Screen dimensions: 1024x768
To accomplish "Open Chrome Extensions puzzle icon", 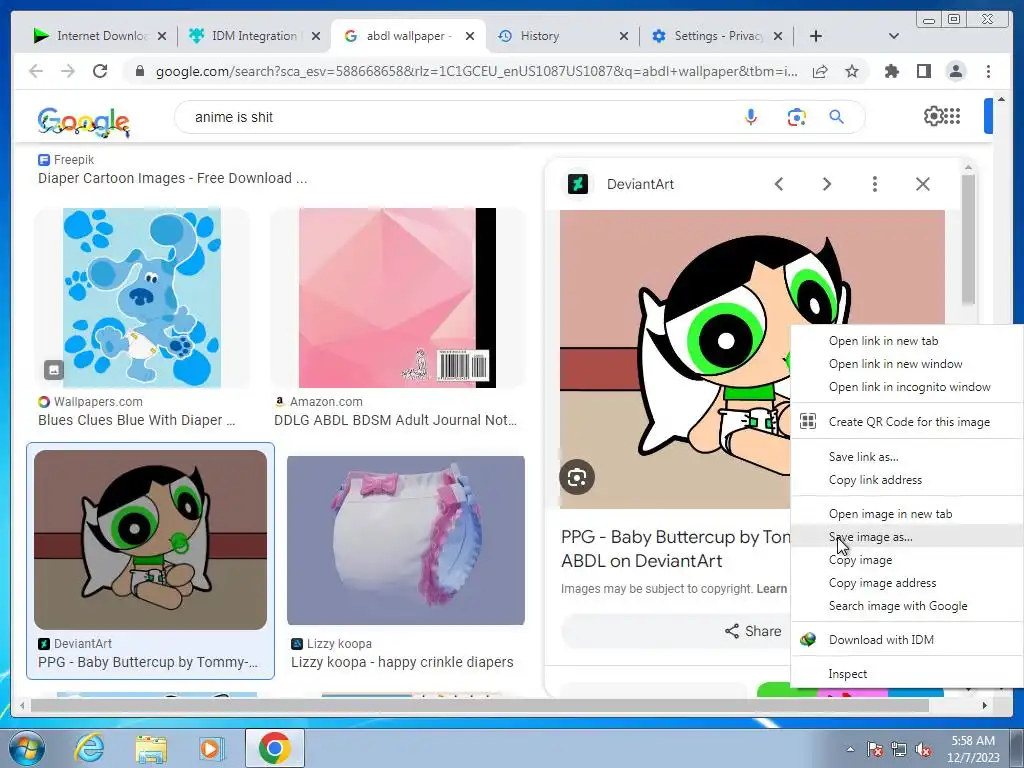I will [891, 71].
